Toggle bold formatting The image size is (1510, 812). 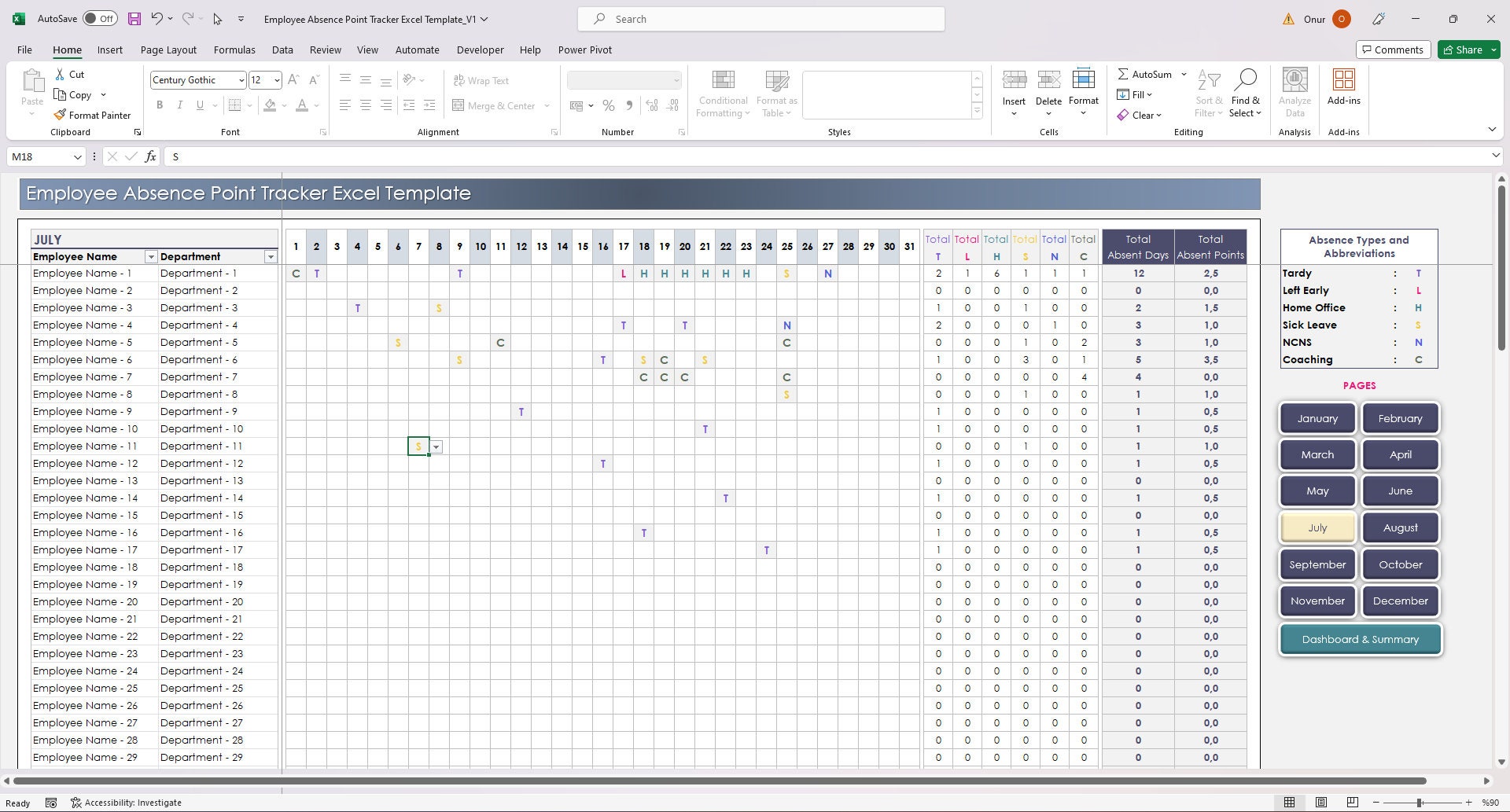160,105
